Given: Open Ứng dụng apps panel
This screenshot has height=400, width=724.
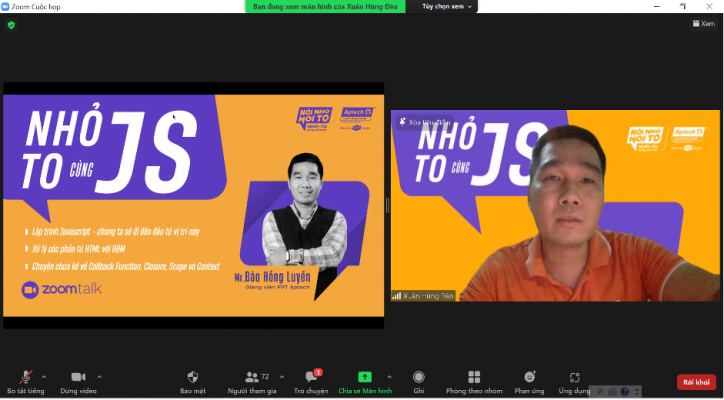Looking at the screenshot, I should point(574,376).
